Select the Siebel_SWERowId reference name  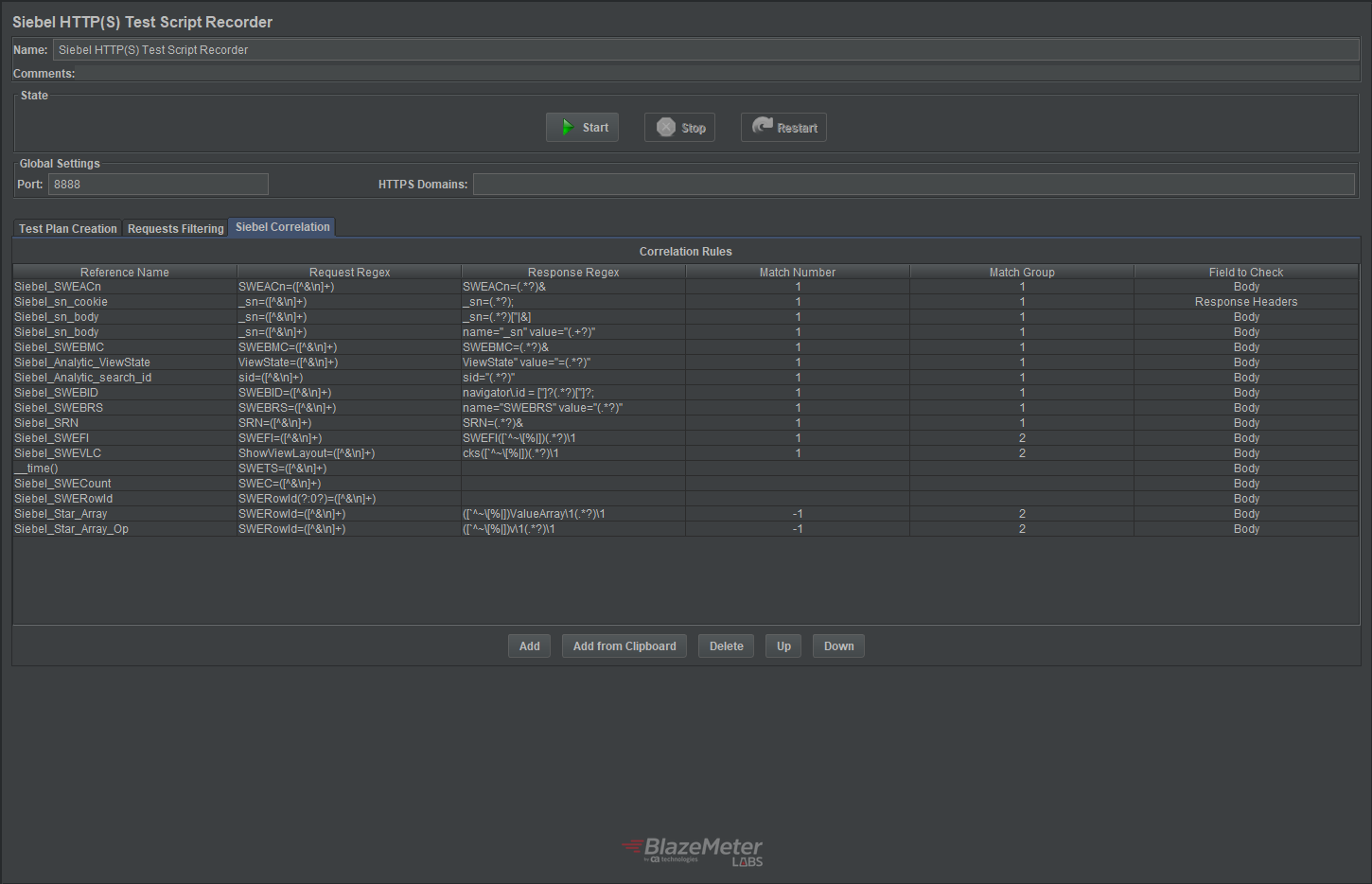pyautogui.click(x=125, y=499)
